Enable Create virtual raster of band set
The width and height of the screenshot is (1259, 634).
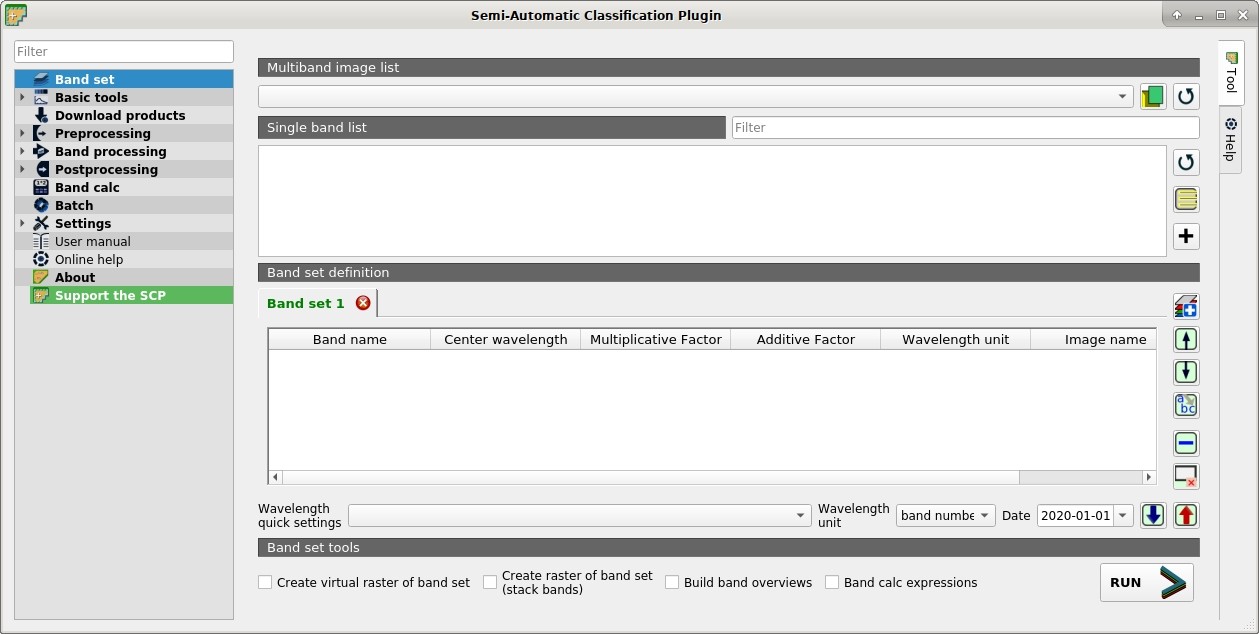(265, 582)
